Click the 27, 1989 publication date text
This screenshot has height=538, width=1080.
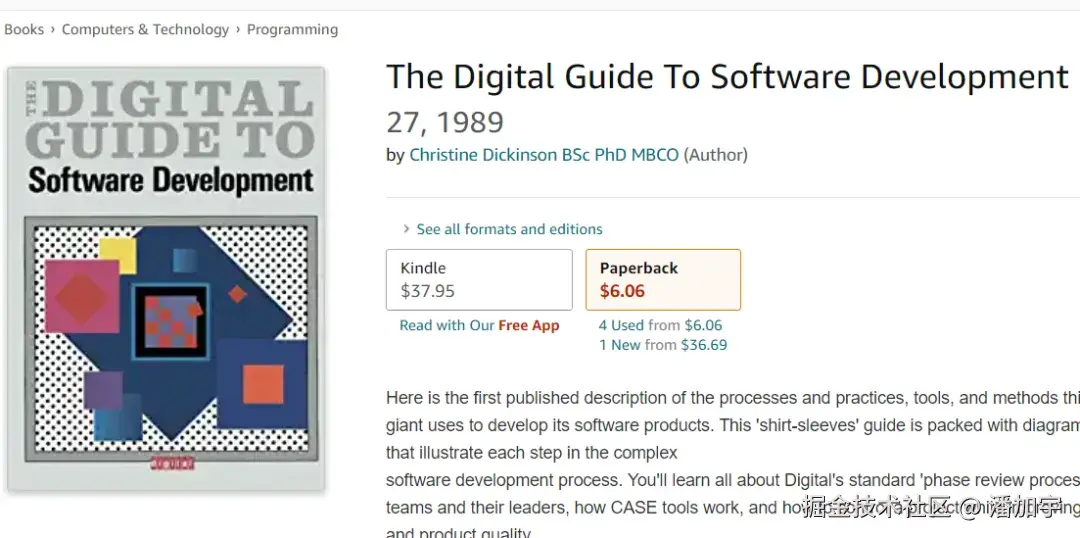445,123
